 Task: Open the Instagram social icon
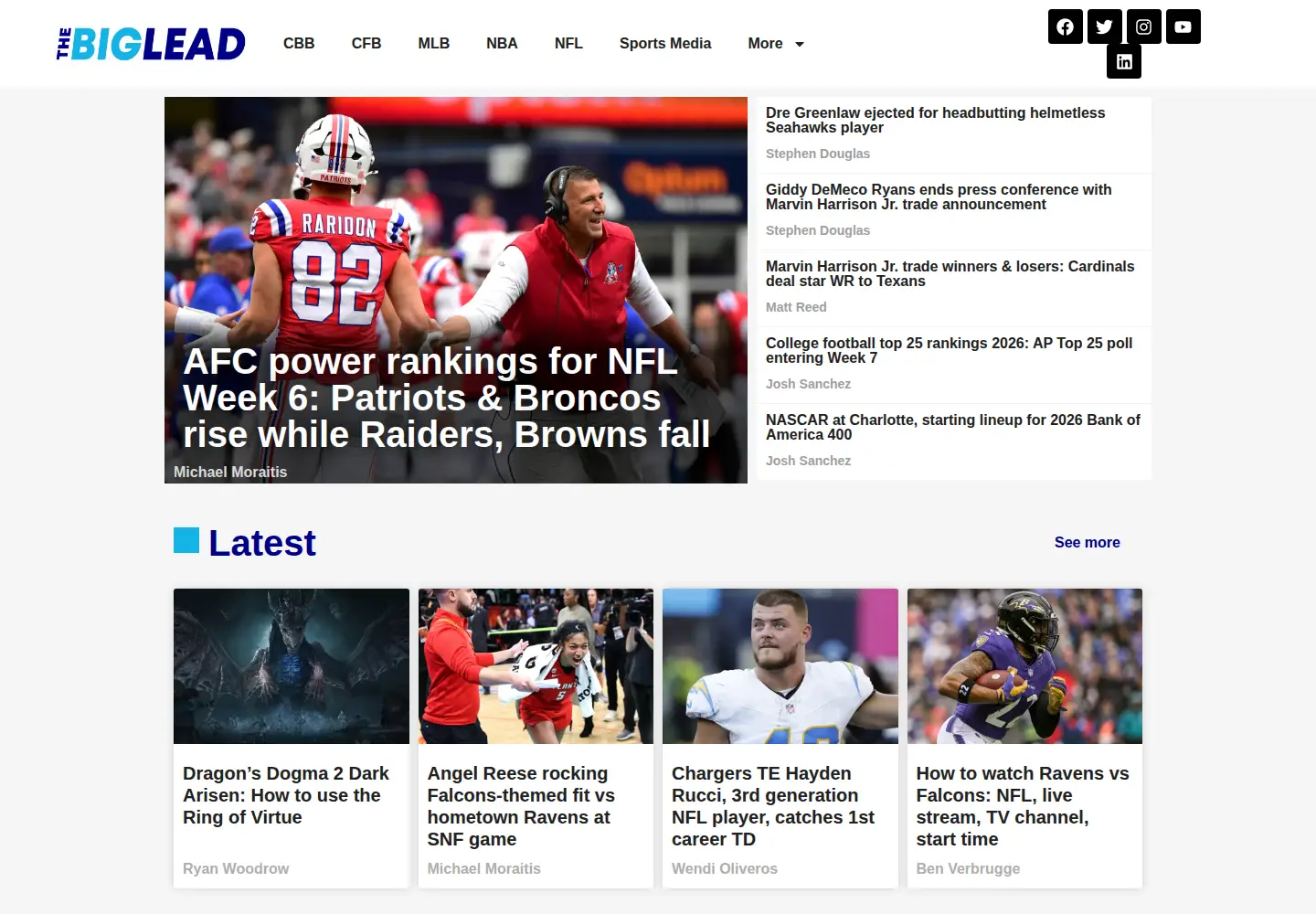click(x=1143, y=27)
